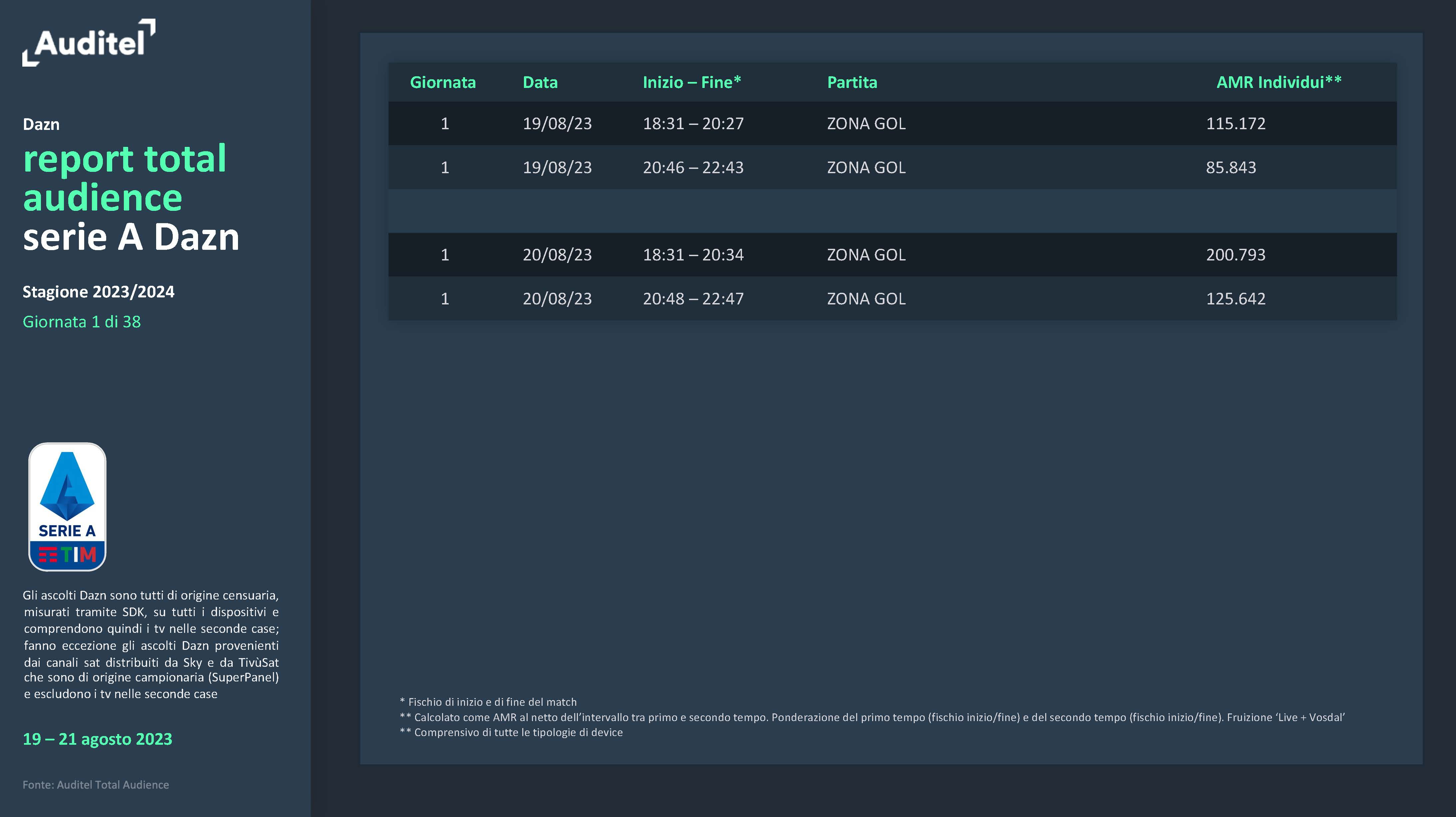Click the Giornata column header
This screenshot has width=1456, height=817.
pyautogui.click(x=443, y=83)
